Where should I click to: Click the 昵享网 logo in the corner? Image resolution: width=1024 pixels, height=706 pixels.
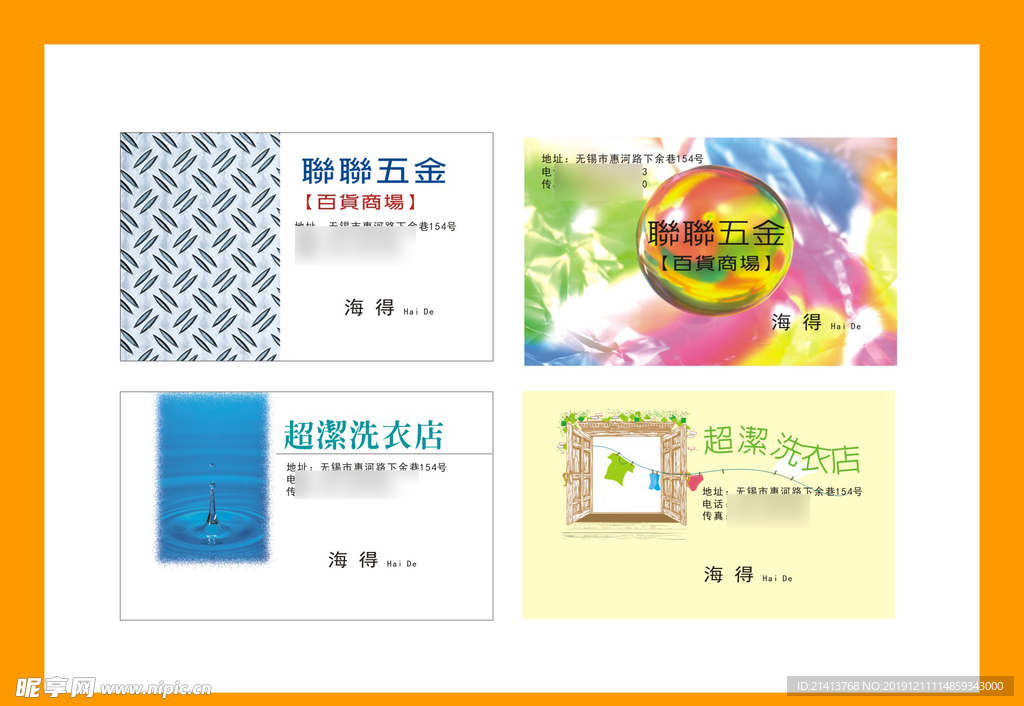54,687
